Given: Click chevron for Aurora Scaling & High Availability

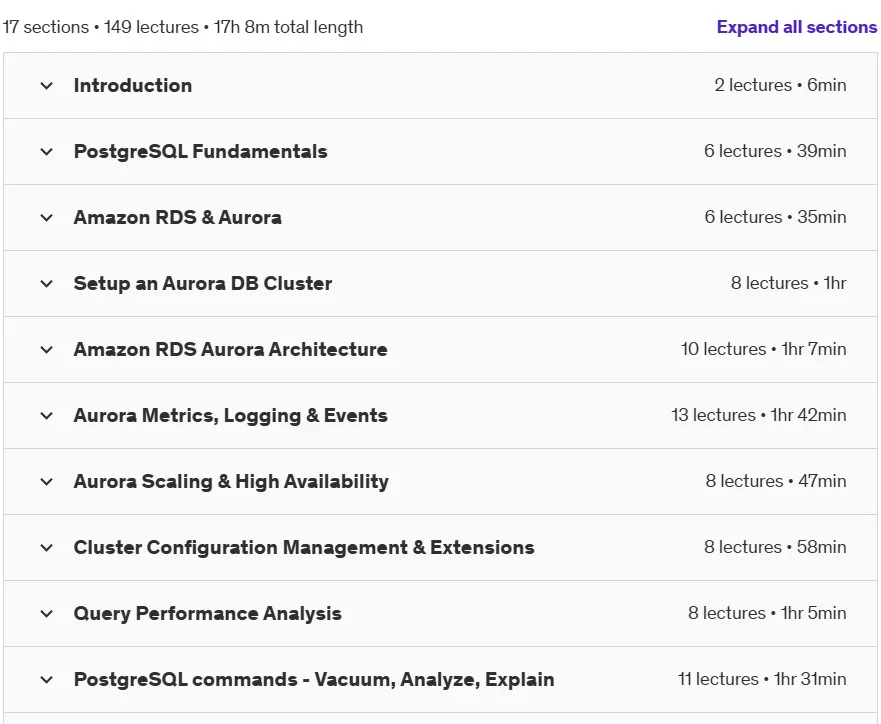Looking at the screenshot, I should coord(47,482).
